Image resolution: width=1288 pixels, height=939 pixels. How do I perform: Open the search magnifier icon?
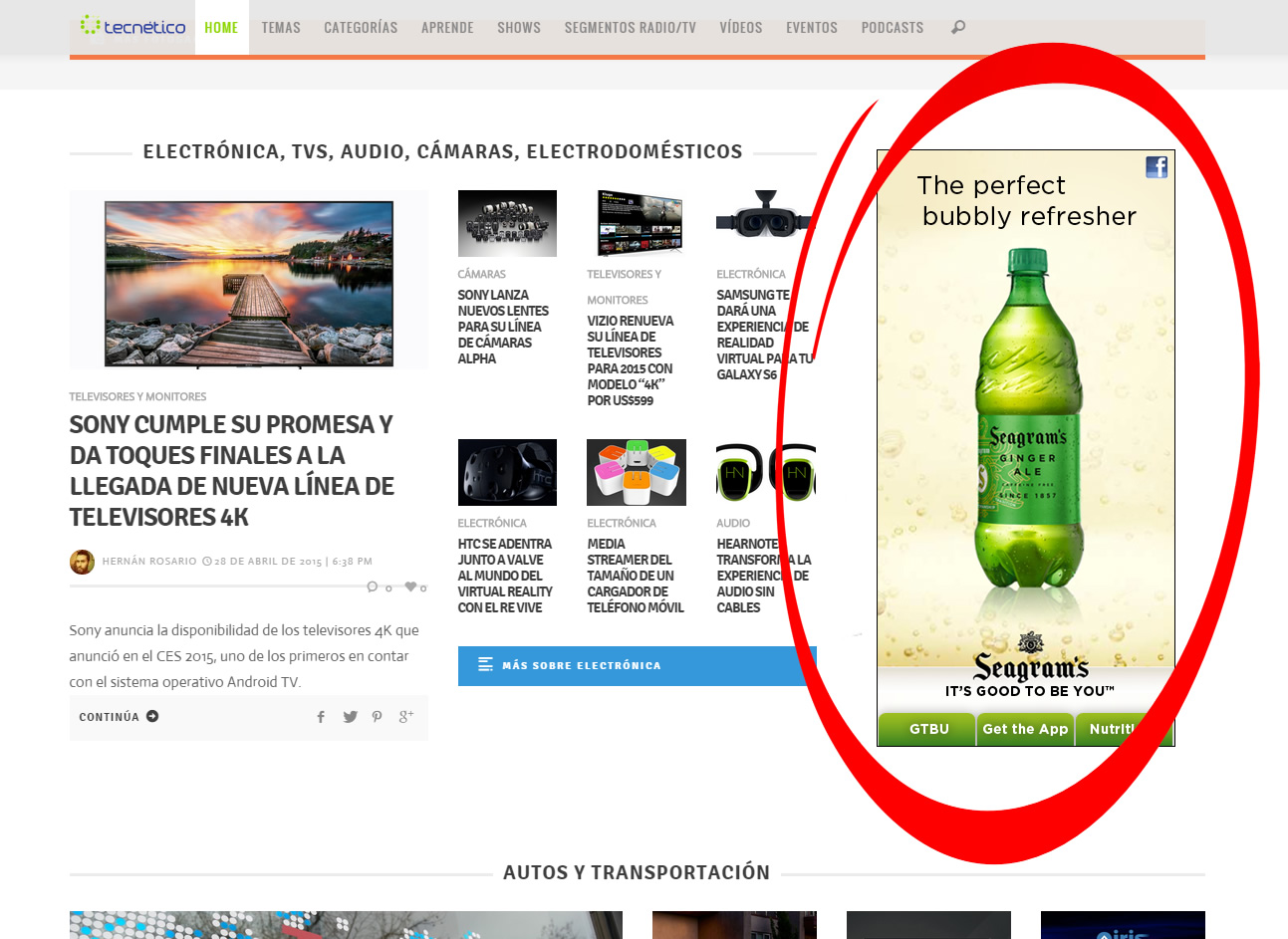coord(958,28)
